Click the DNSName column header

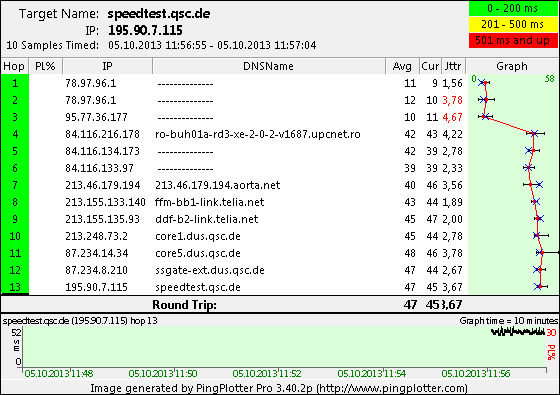click(269, 66)
